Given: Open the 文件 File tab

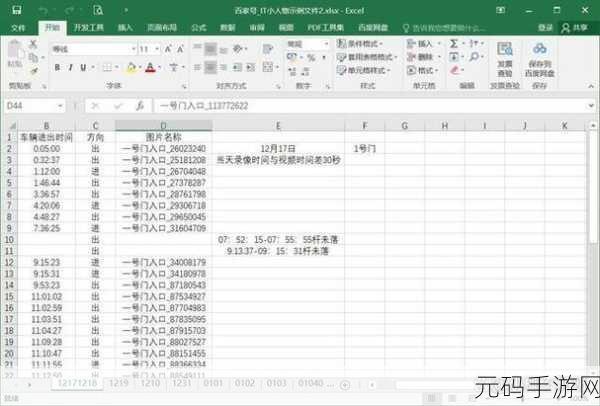Looking at the screenshot, I should click(18, 28).
